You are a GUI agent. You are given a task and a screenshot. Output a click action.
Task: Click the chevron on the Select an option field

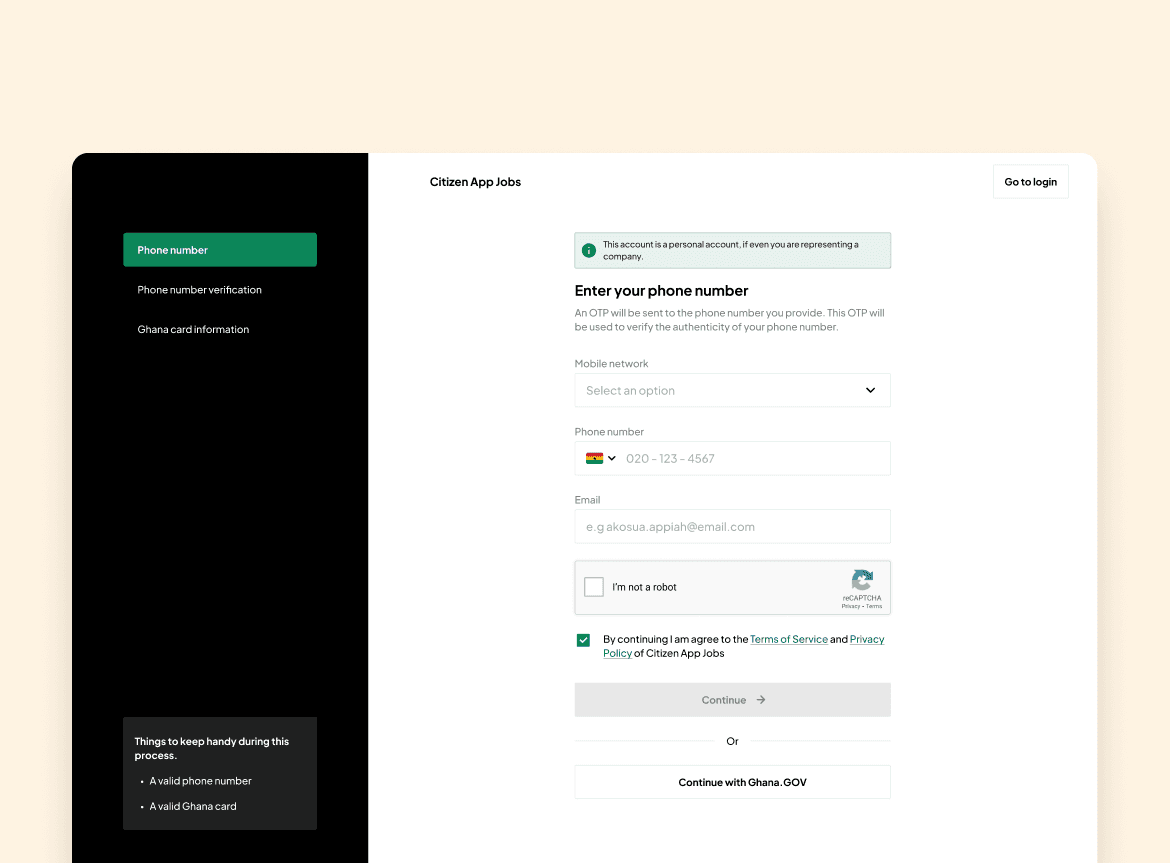coord(869,390)
